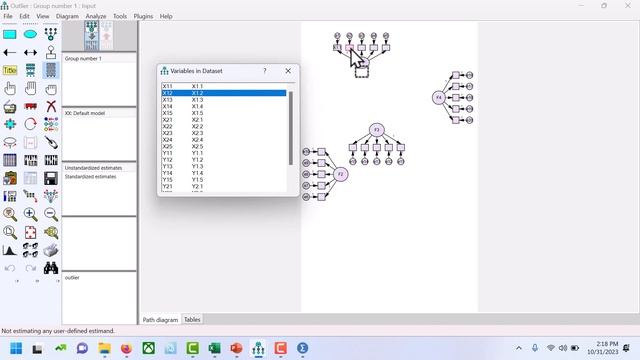Click the zoom out magnifier icon
640x360 pixels.
pos(51,214)
